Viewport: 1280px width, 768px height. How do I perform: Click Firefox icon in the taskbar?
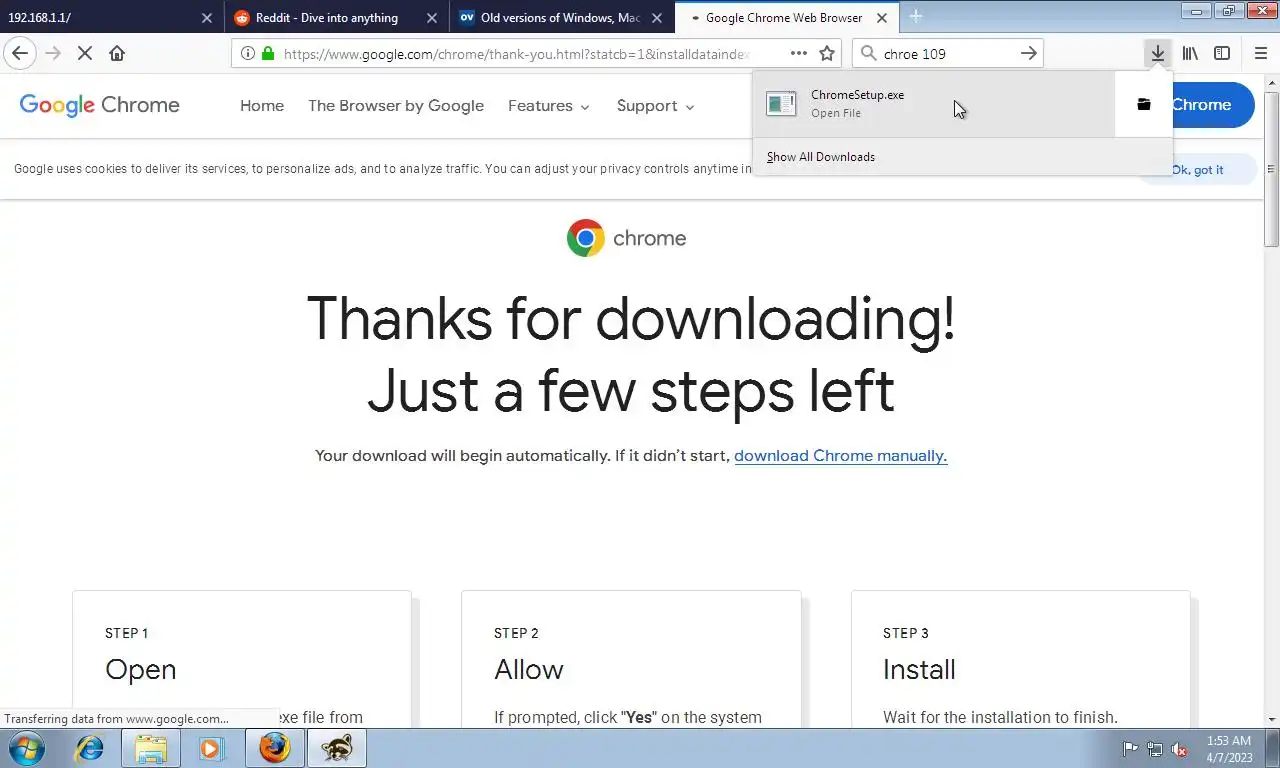(274, 748)
